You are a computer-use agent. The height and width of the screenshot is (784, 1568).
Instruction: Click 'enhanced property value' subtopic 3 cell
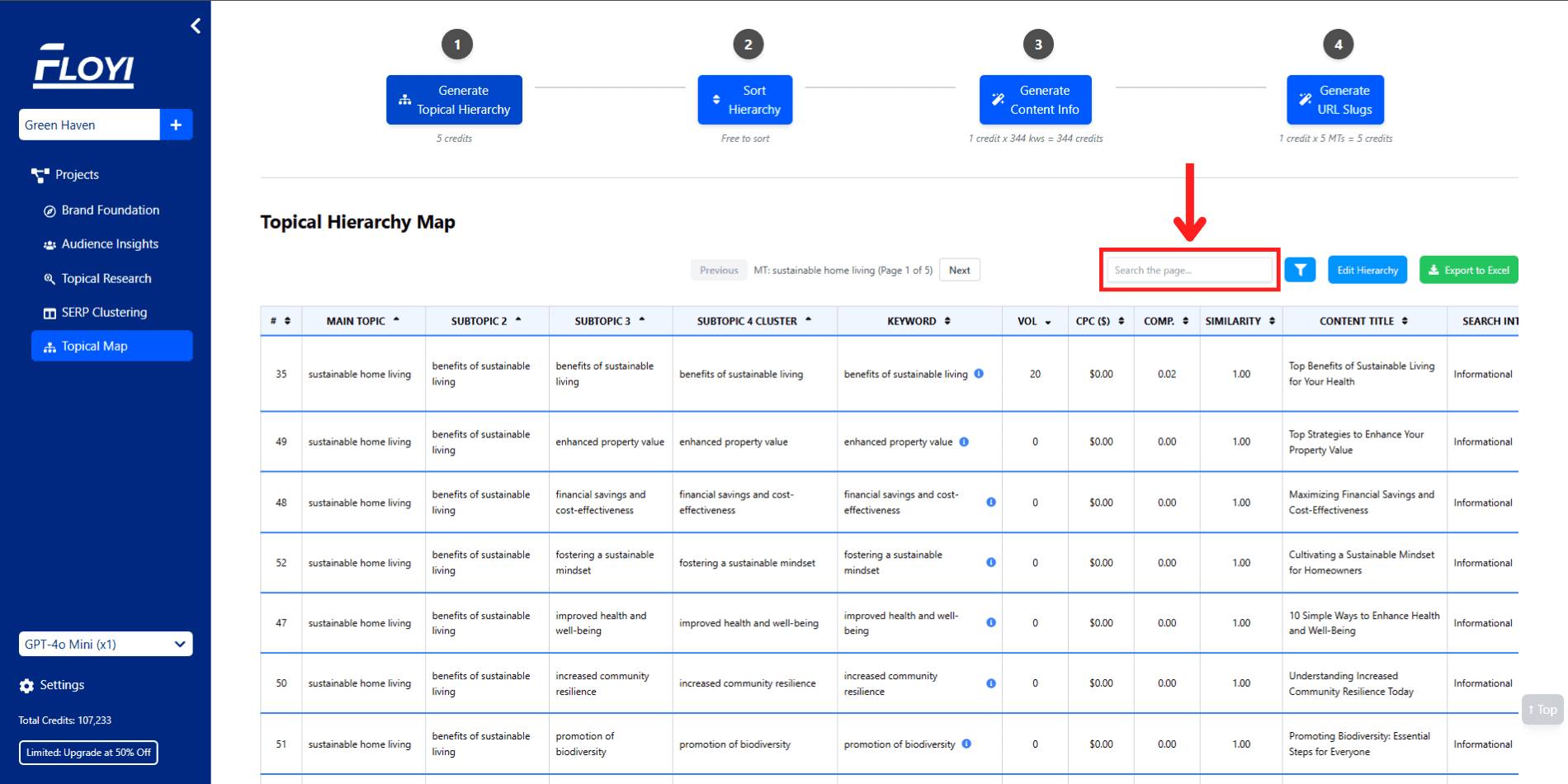[610, 442]
